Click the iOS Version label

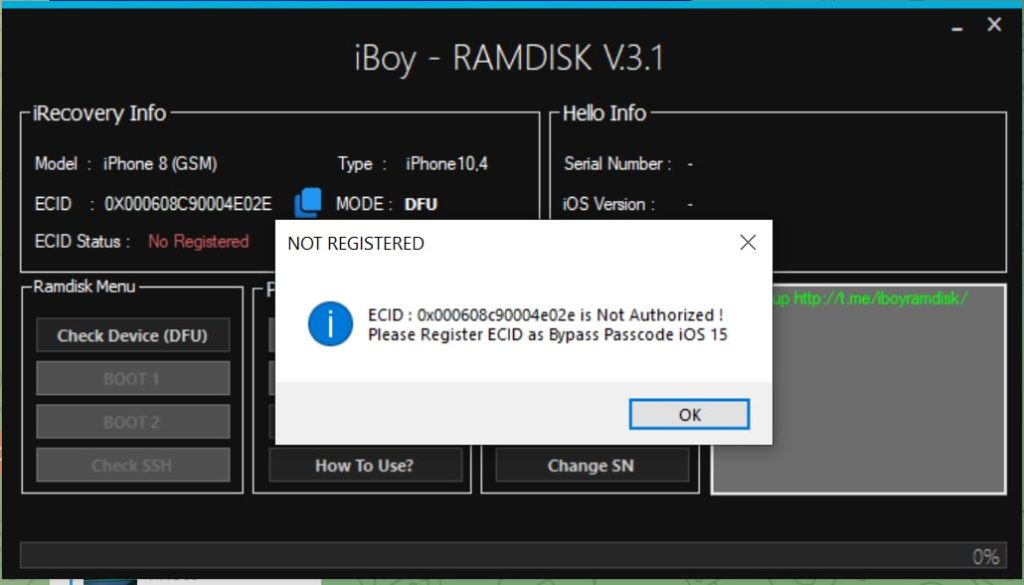click(609, 204)
